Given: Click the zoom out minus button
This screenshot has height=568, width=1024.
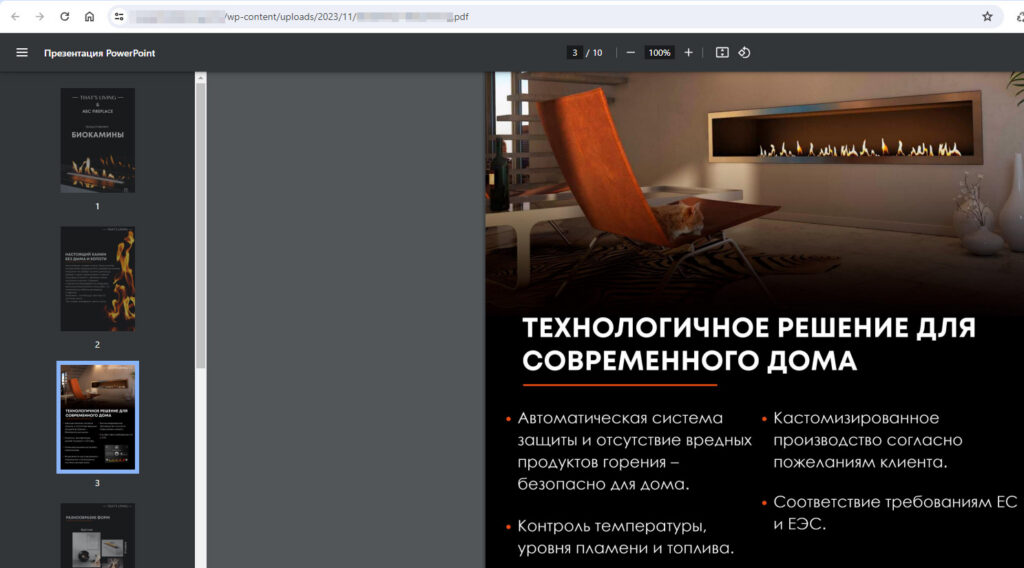Looking at the screenshot, I should [631, 53].
